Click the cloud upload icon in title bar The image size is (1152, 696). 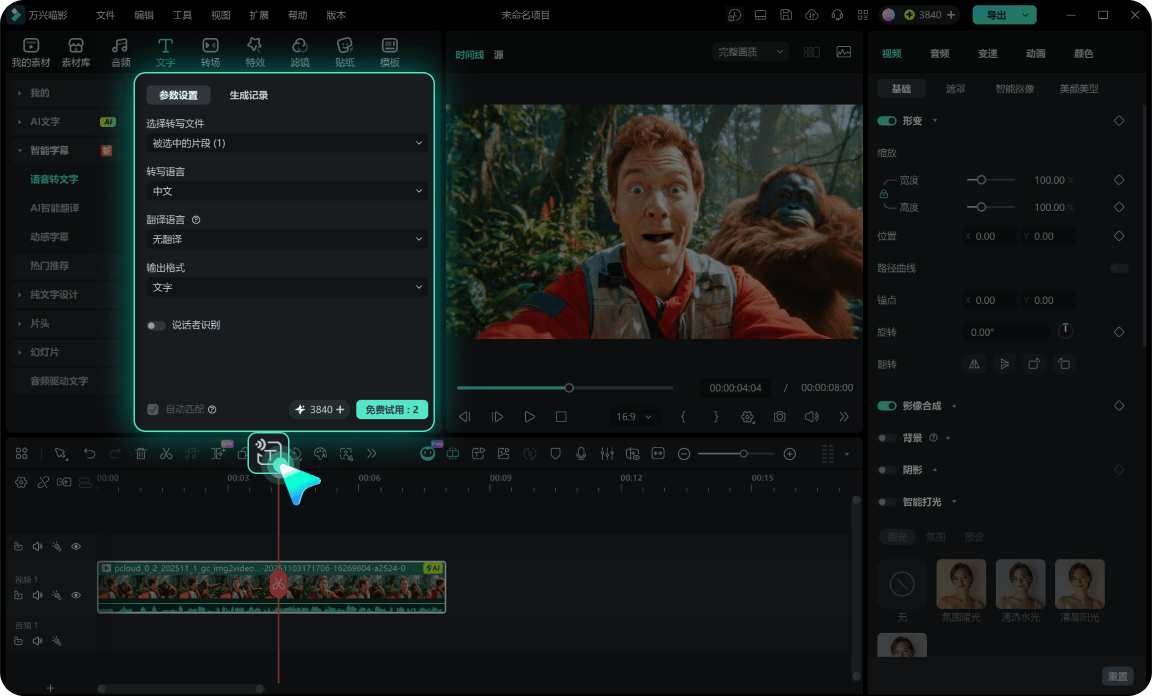click(811, 15)
